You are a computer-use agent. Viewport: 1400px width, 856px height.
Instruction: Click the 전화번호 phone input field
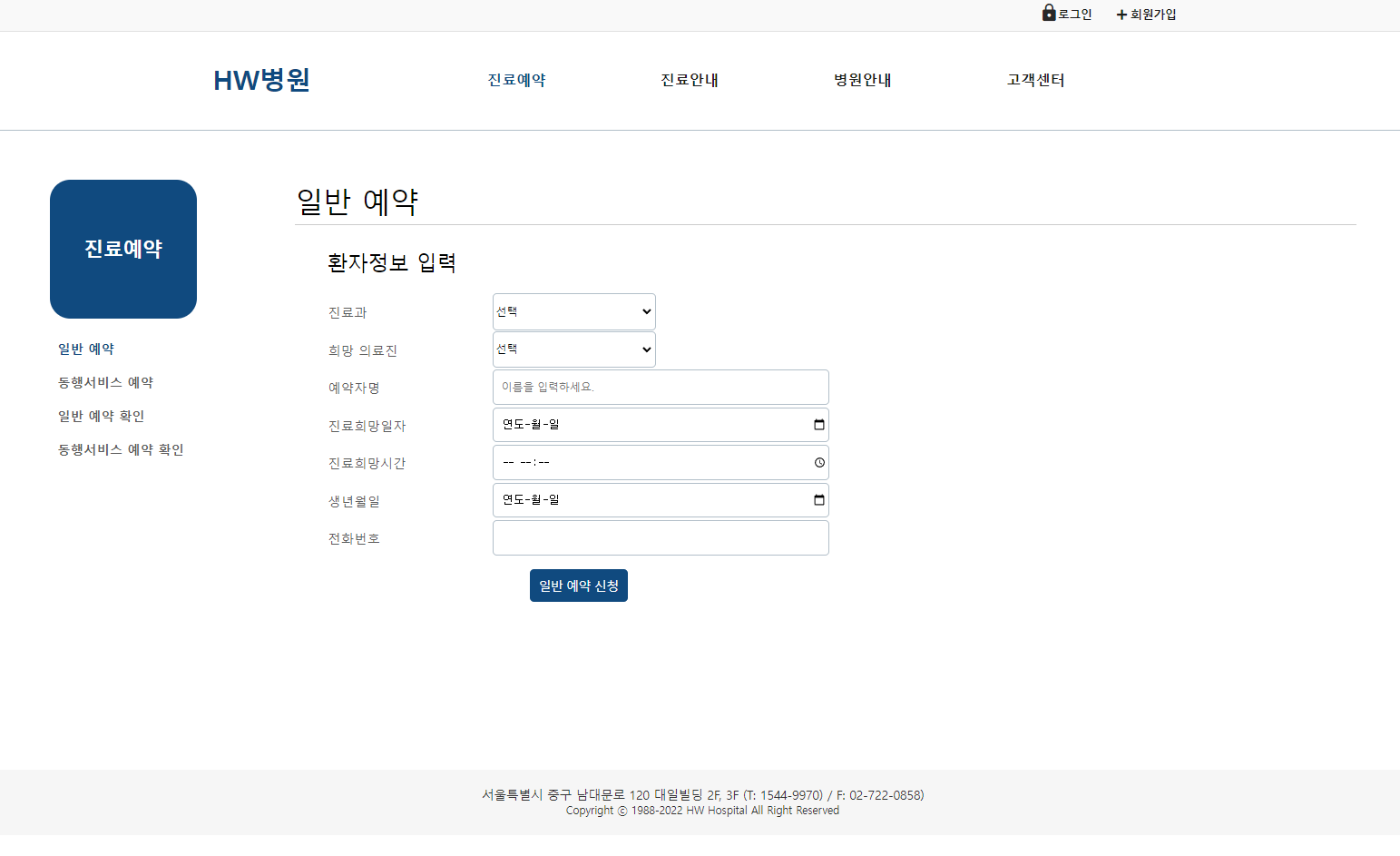point(660,537)
